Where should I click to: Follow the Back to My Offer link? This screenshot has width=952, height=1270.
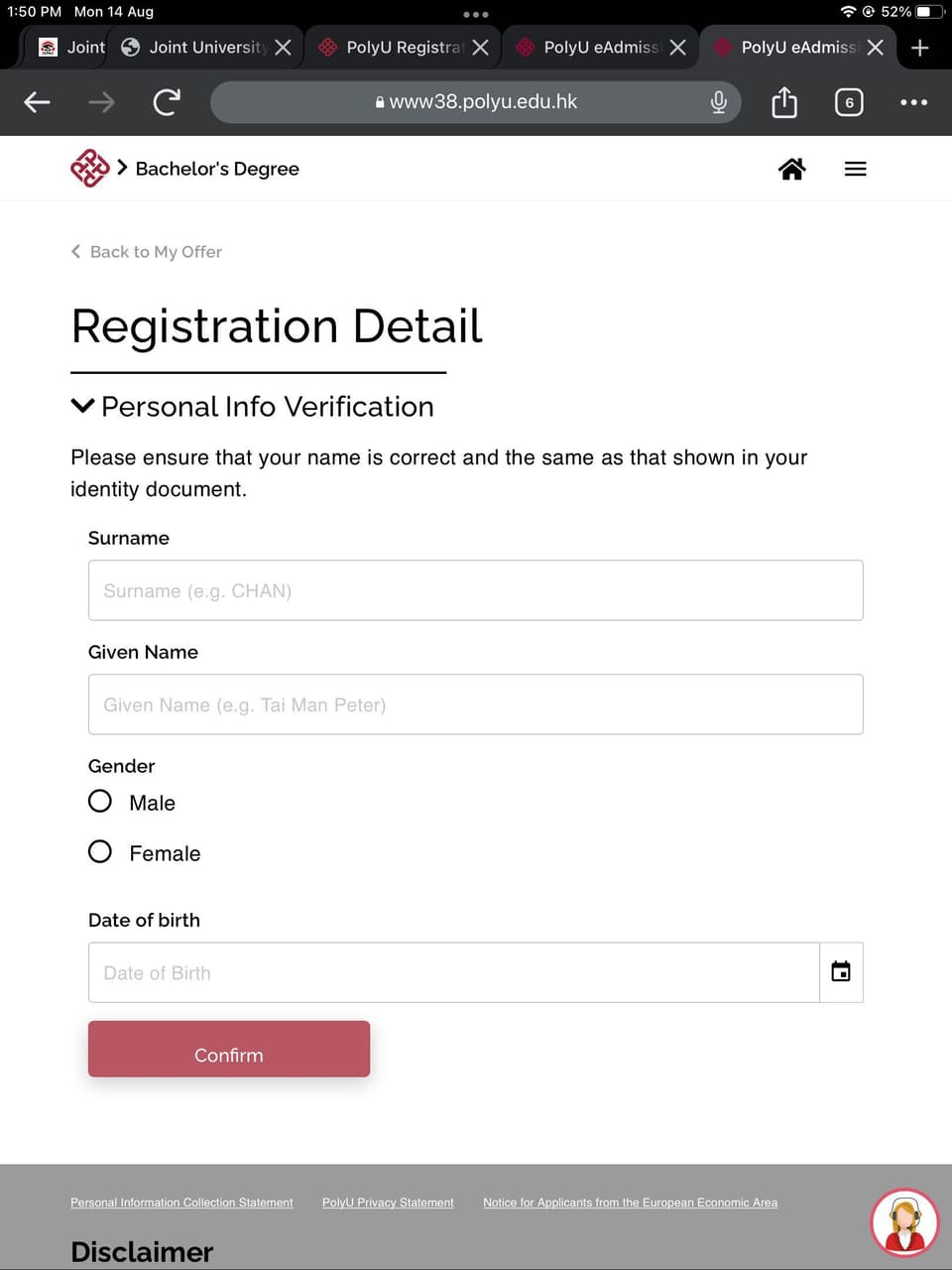(x=146, y=251)
